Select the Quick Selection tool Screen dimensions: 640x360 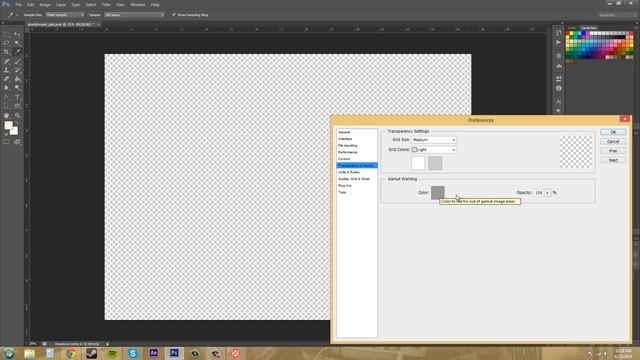[17, 43]
